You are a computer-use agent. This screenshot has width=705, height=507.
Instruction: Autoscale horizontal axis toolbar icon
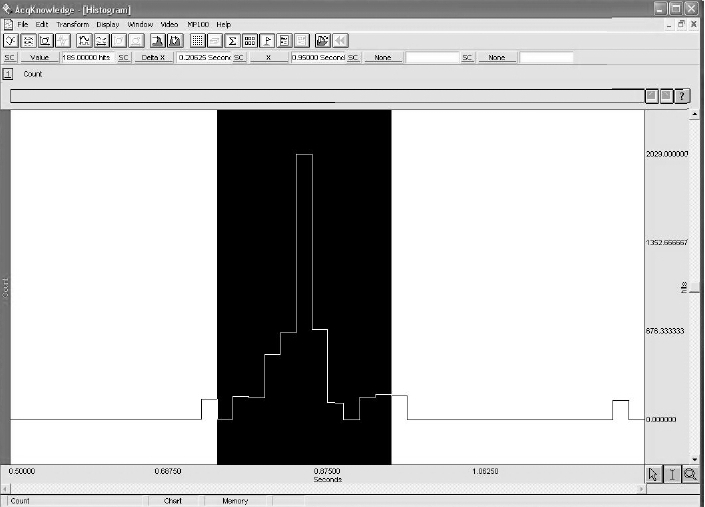102,41
